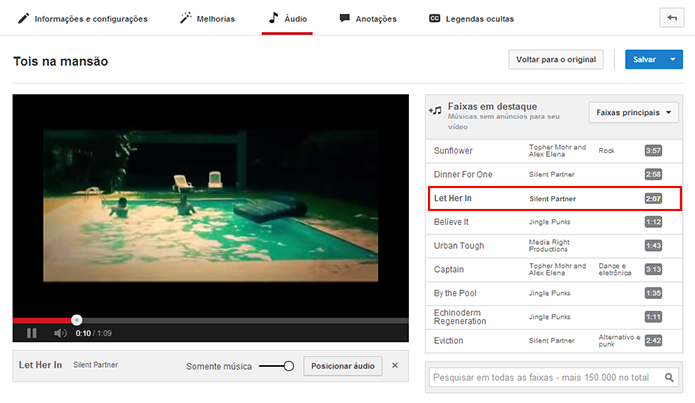The width and height of the screenshot is (695, 403).
Task: Go to the Legendas ocultas tab
Action: click(471, 19)
